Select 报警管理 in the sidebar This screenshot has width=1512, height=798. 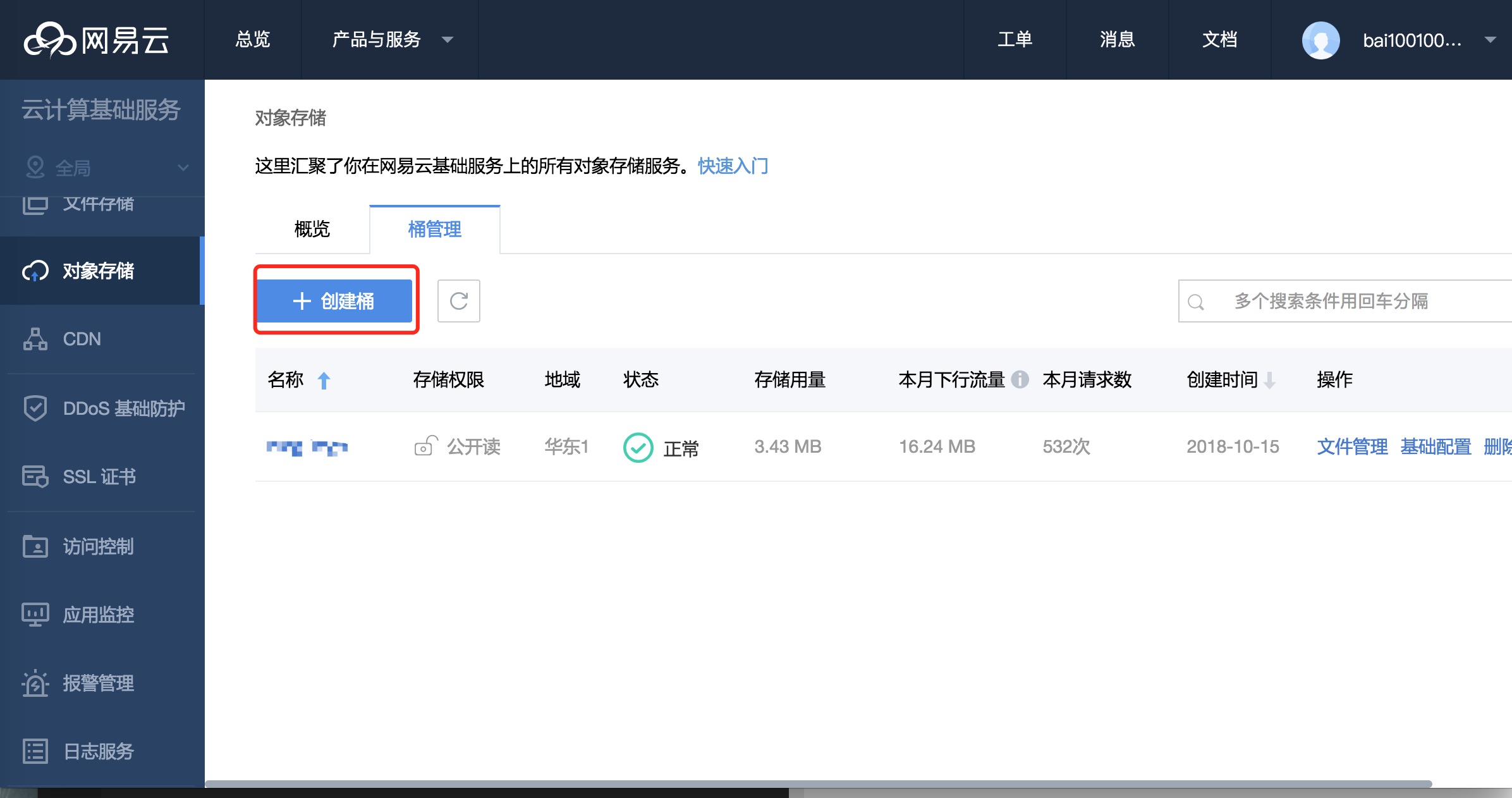tap(101, 683)
